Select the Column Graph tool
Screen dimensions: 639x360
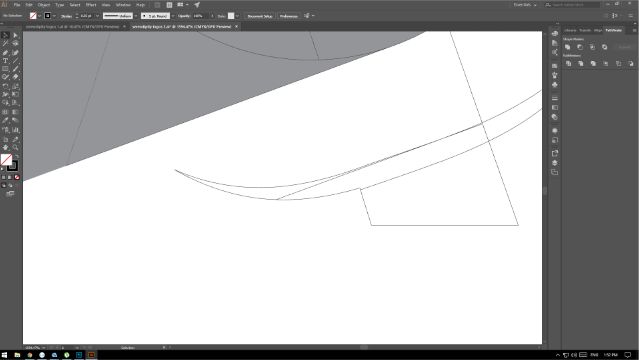coord(15,130)
